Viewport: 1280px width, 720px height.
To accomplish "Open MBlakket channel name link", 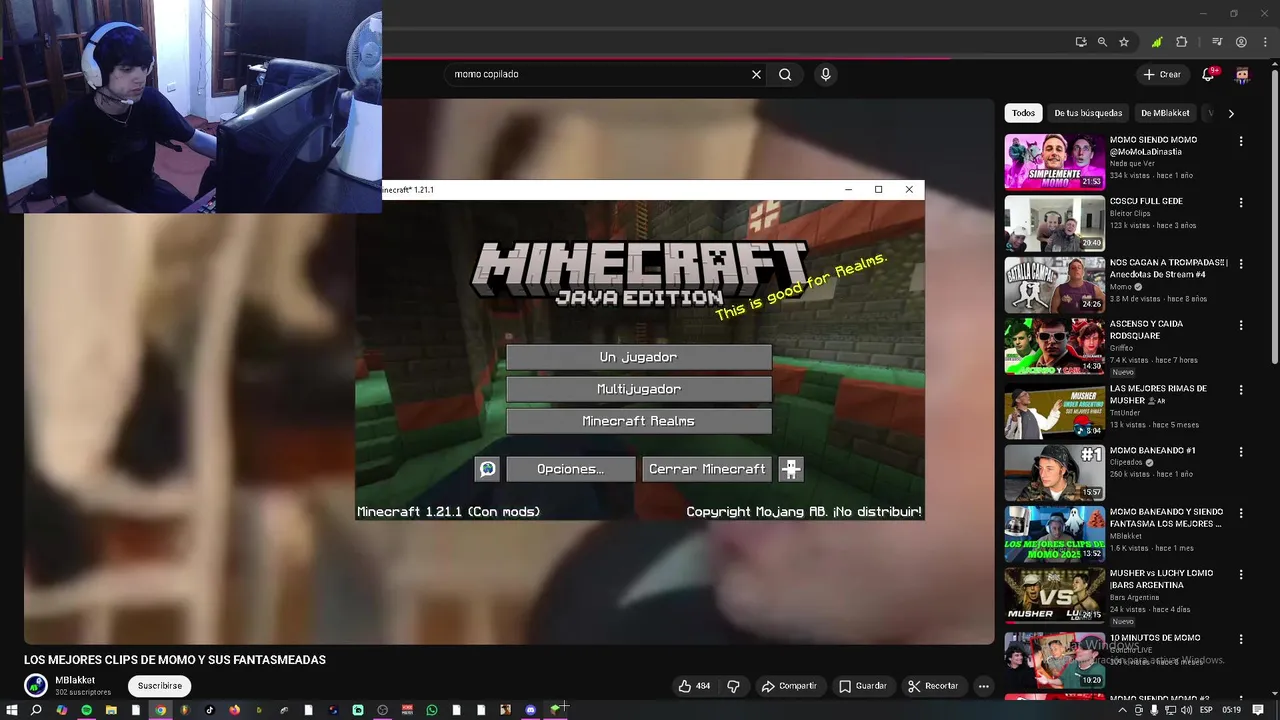I will tap(75, 680).
